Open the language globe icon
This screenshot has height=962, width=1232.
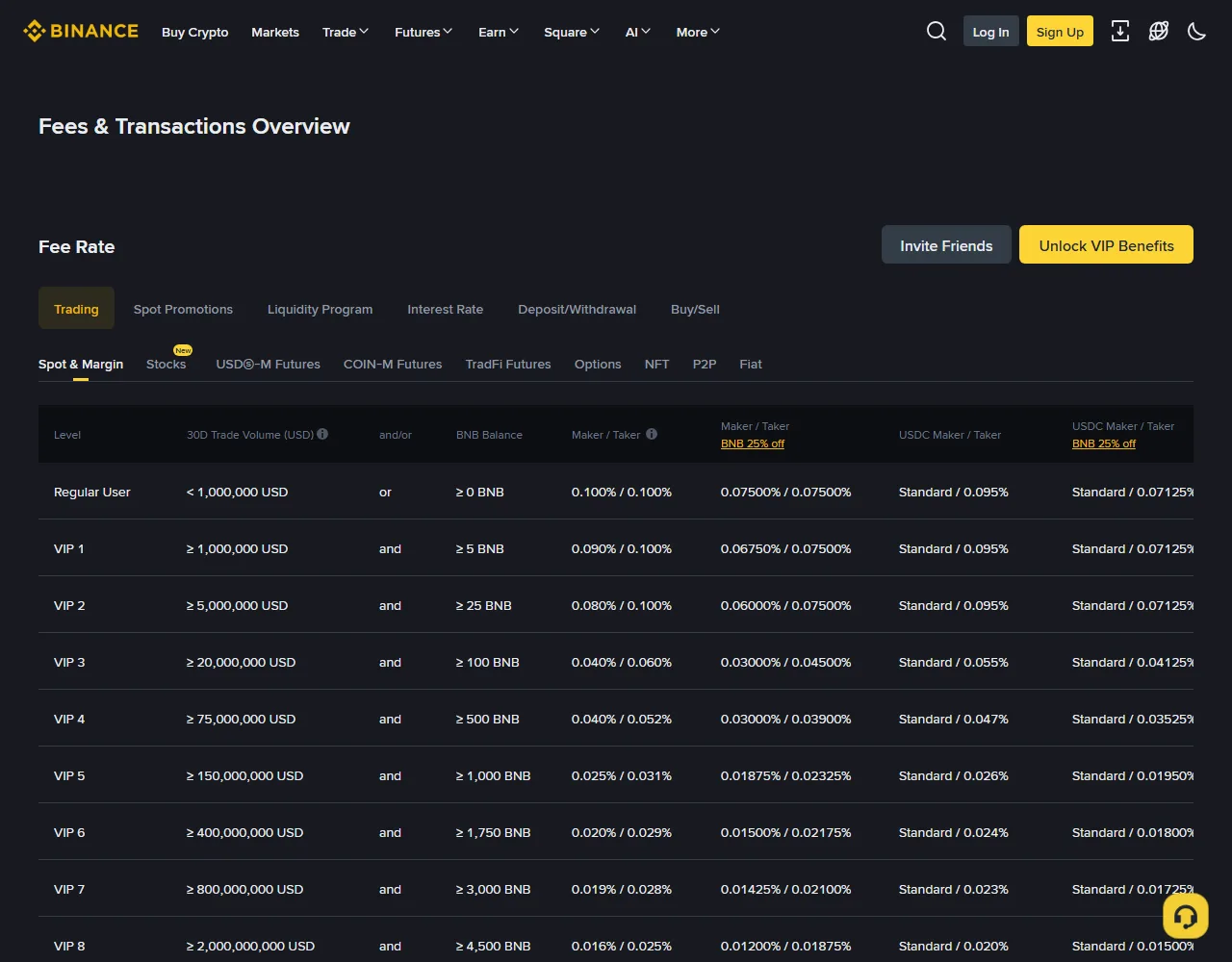click(x=1159, y=32)
